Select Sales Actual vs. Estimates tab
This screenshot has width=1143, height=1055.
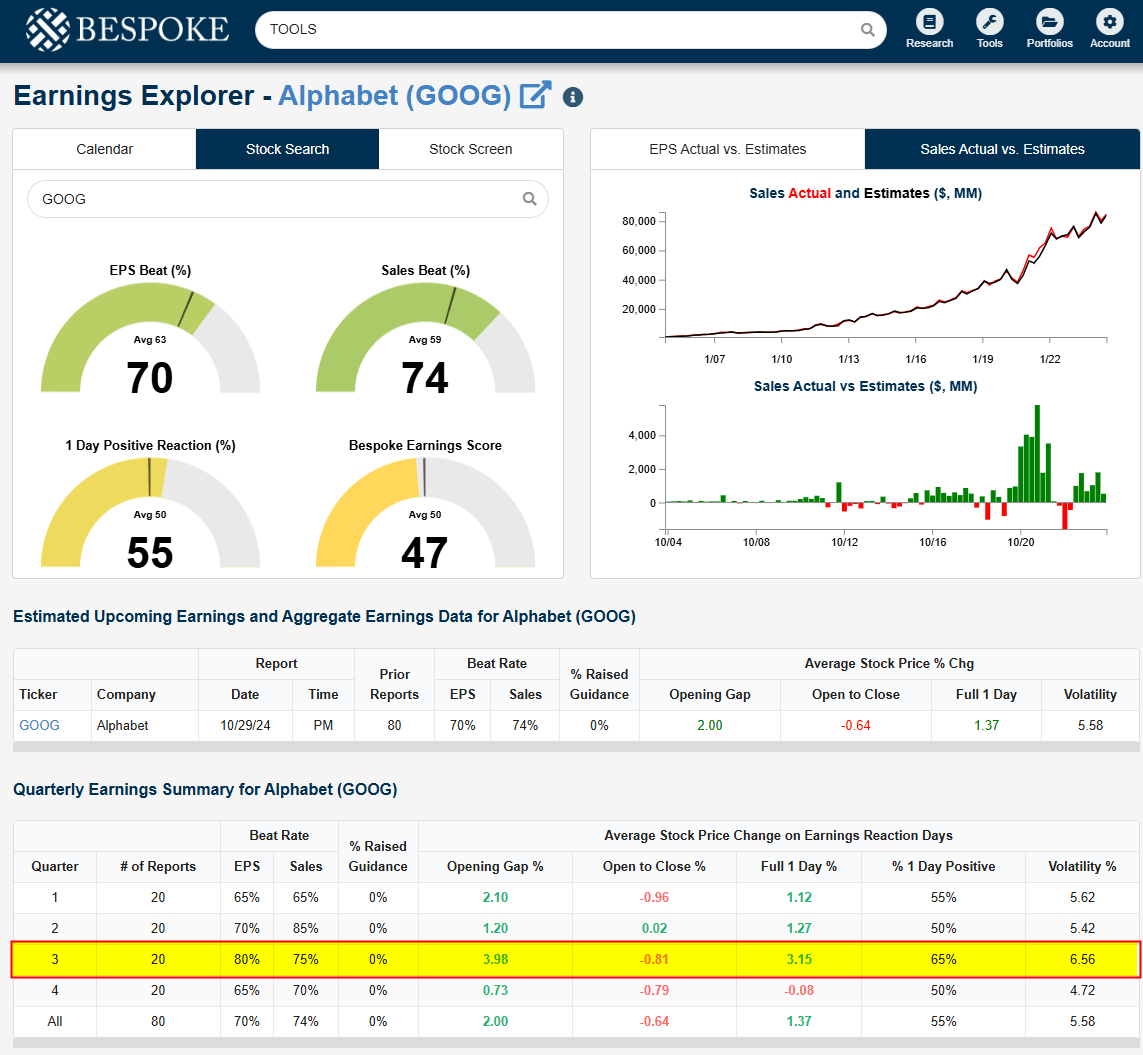[x=1002, y=149]
